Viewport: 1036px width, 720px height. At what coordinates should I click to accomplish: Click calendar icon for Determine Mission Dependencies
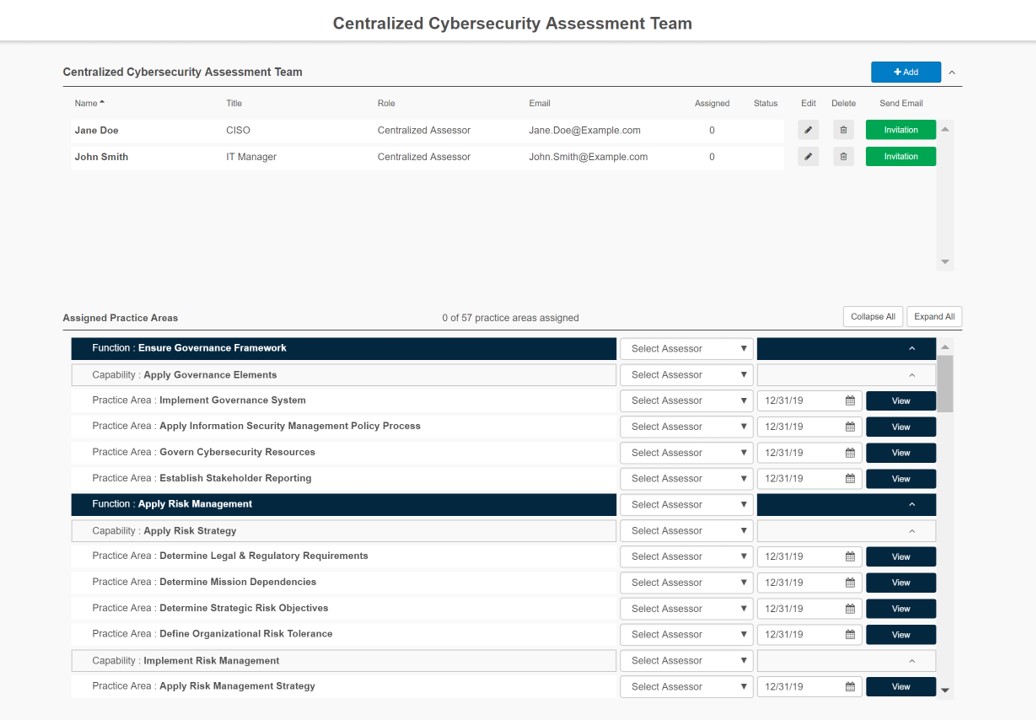click(850, 583)
